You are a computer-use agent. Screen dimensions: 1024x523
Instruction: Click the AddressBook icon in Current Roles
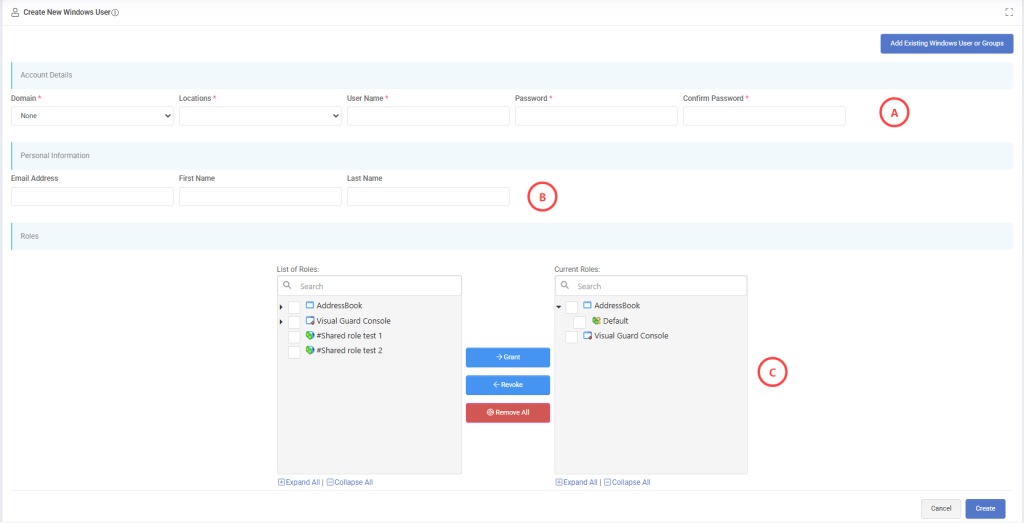coord(587,305)
